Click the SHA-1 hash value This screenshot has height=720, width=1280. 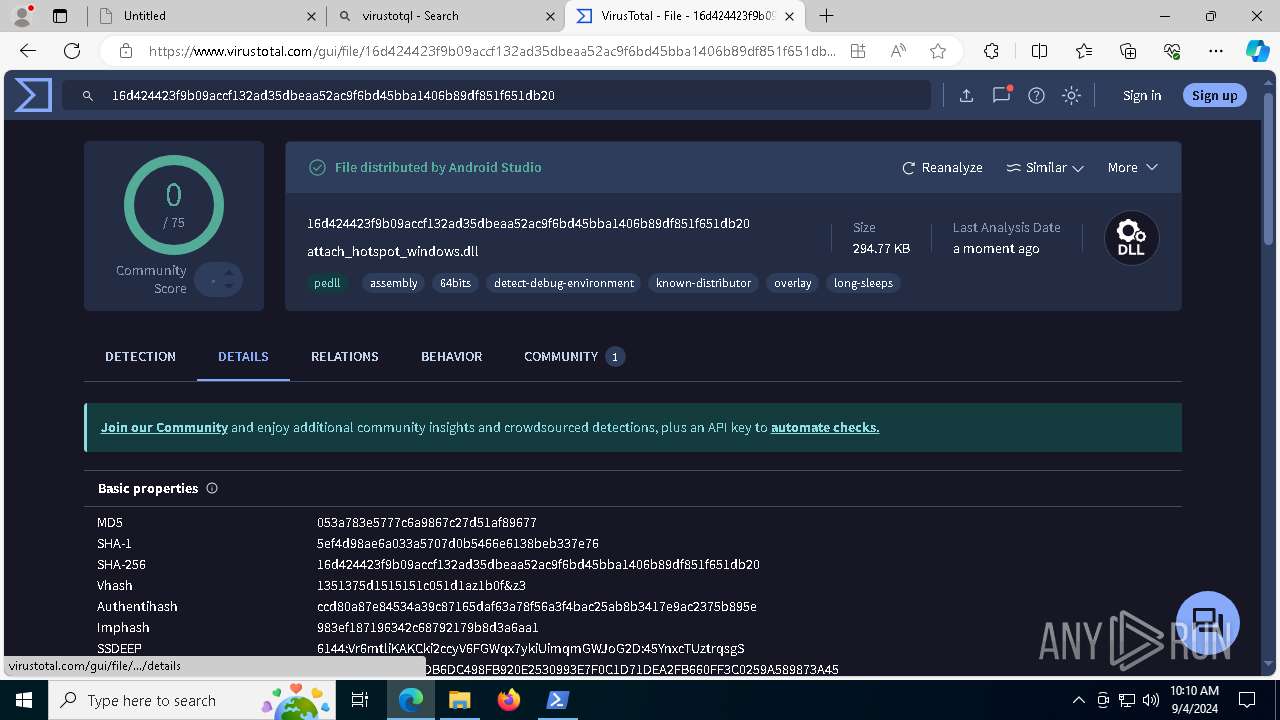[x=458, y=543]
